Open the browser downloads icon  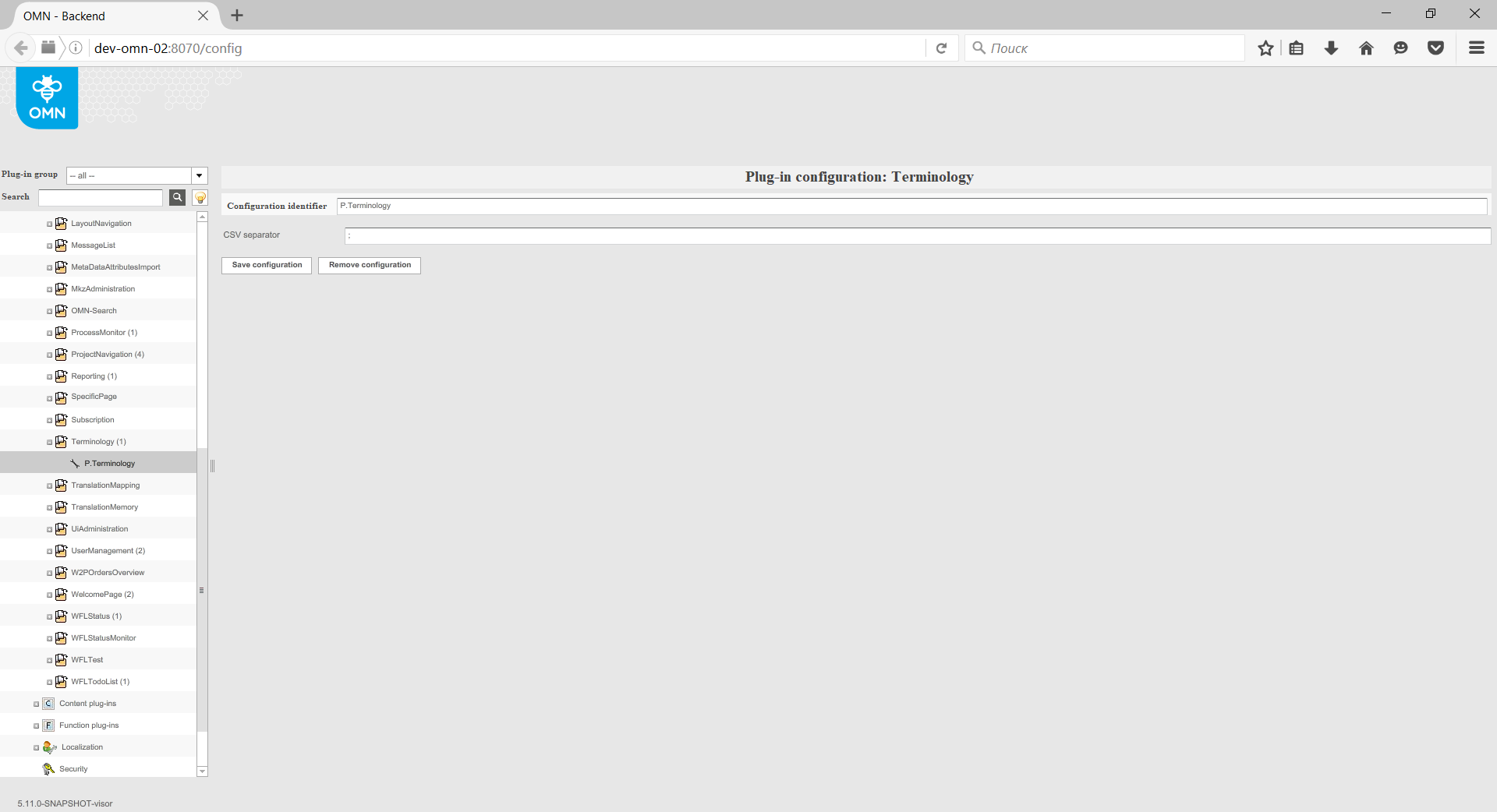1330,48
